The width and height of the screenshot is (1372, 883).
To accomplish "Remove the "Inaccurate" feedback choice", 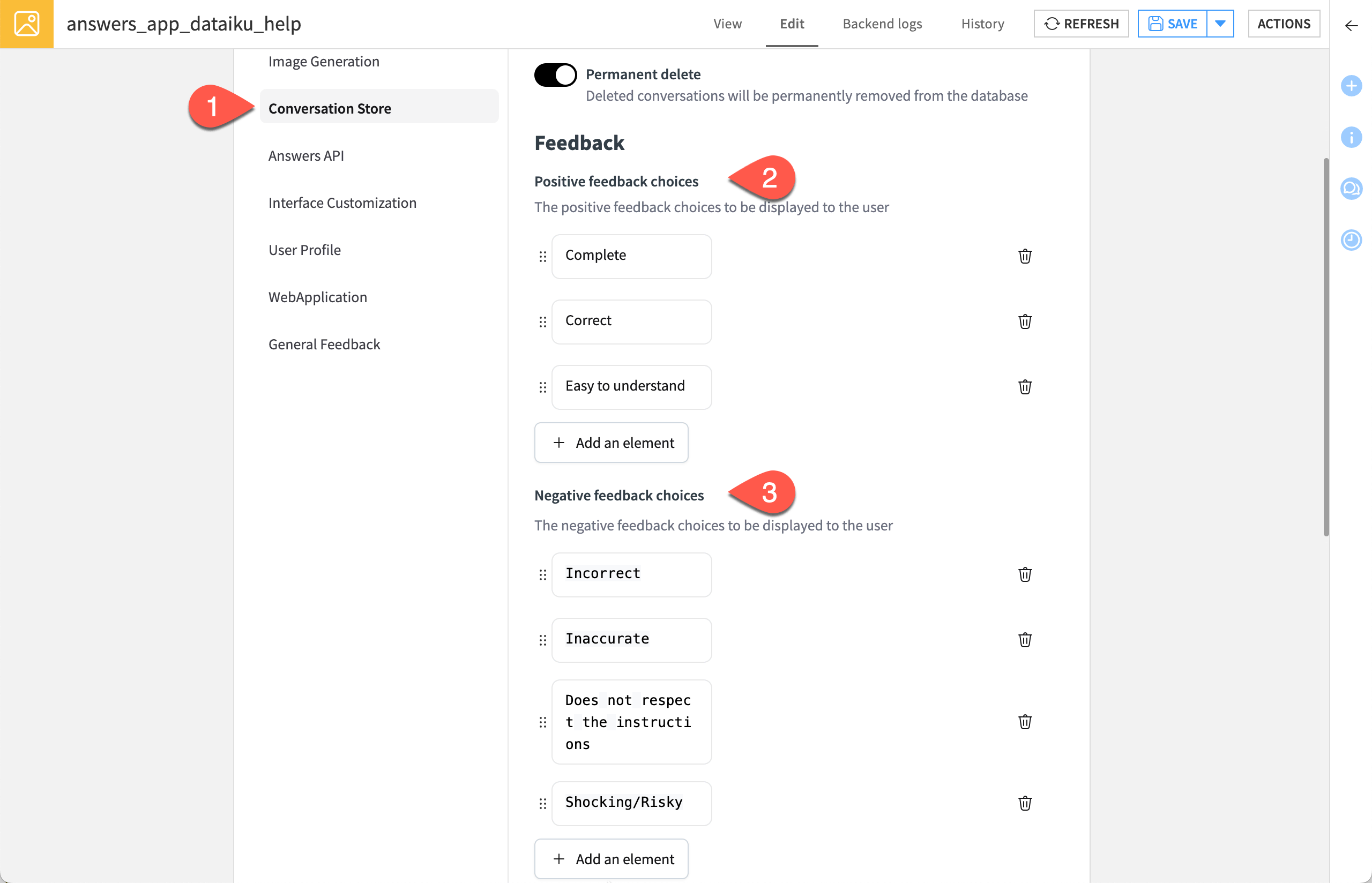I will [1025, 640].
